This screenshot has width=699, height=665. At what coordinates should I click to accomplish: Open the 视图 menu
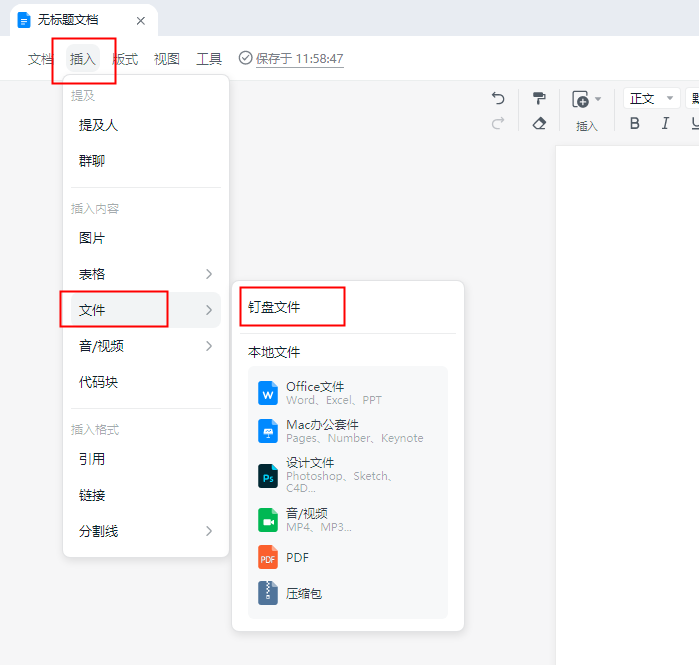coord(167,59)
